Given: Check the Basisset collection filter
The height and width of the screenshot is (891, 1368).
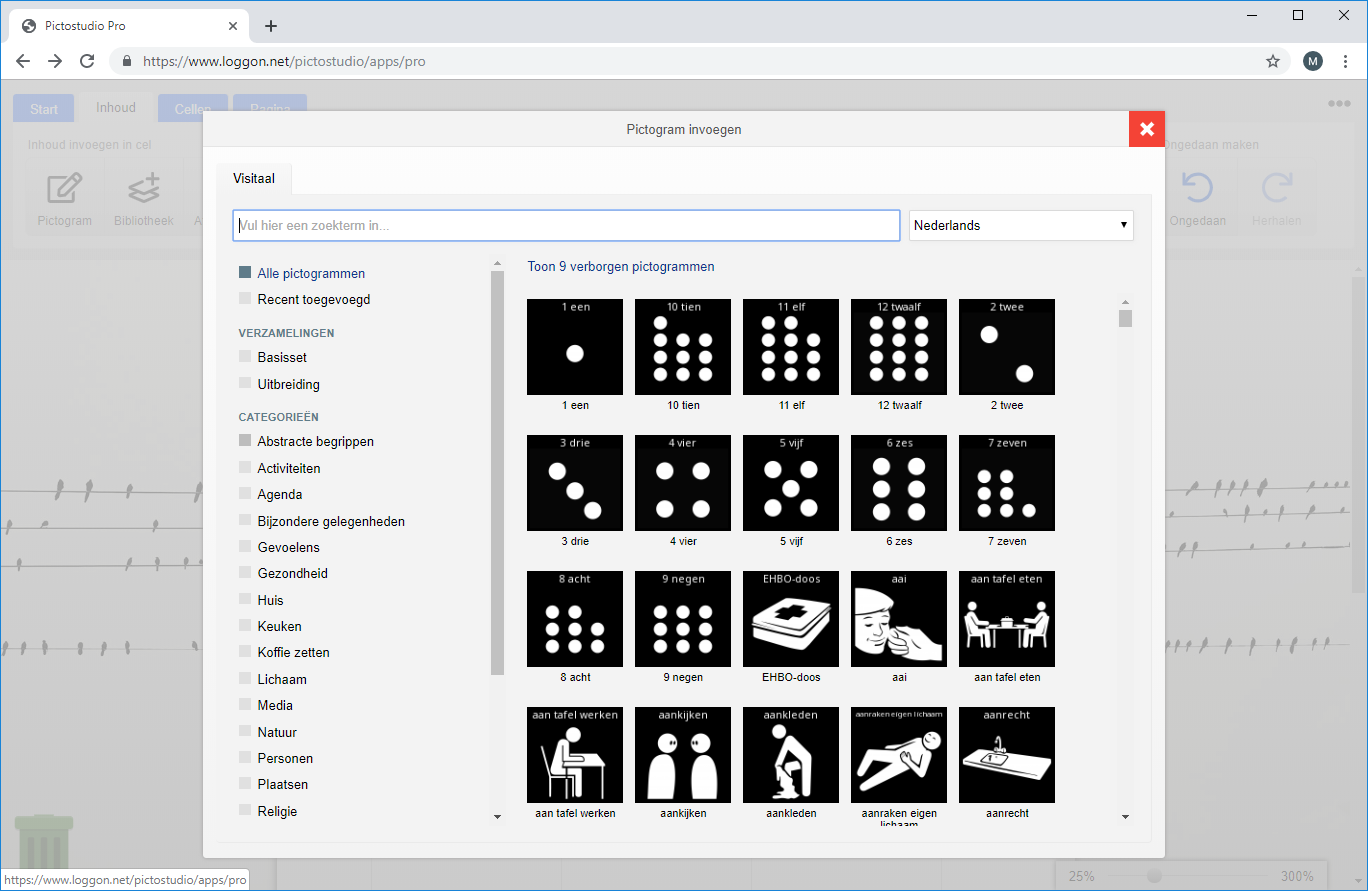Looking at the screenshot, I should 245,357.
